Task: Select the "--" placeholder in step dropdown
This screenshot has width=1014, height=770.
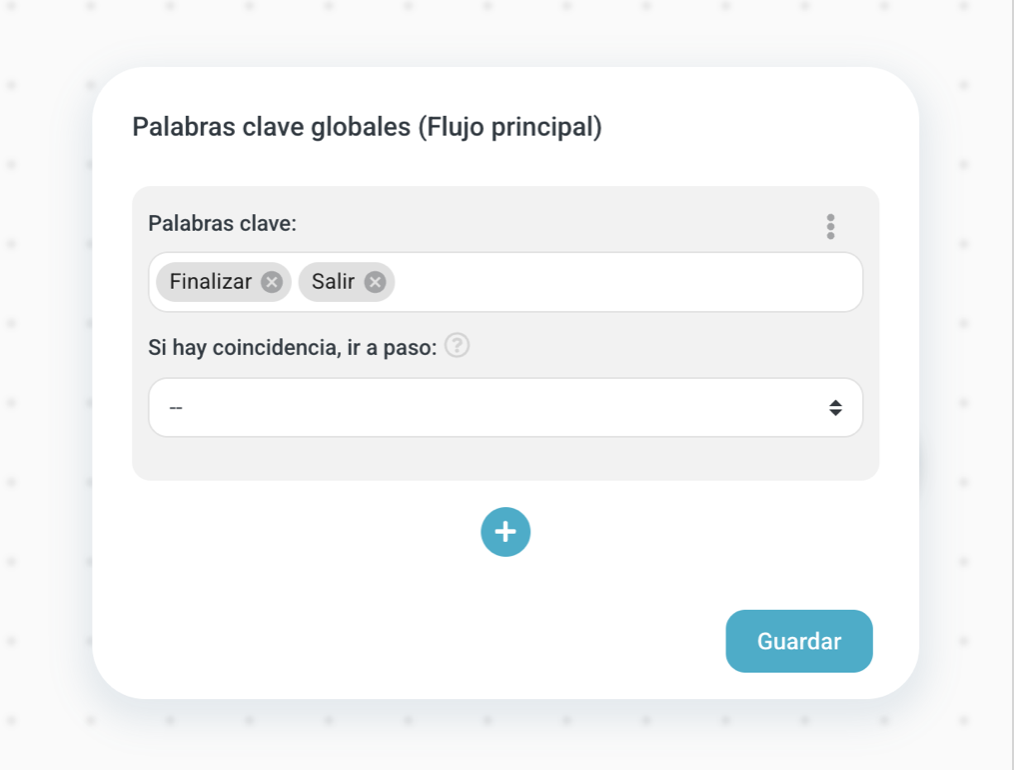Action: pyautogui.click(x=176, y=408)
